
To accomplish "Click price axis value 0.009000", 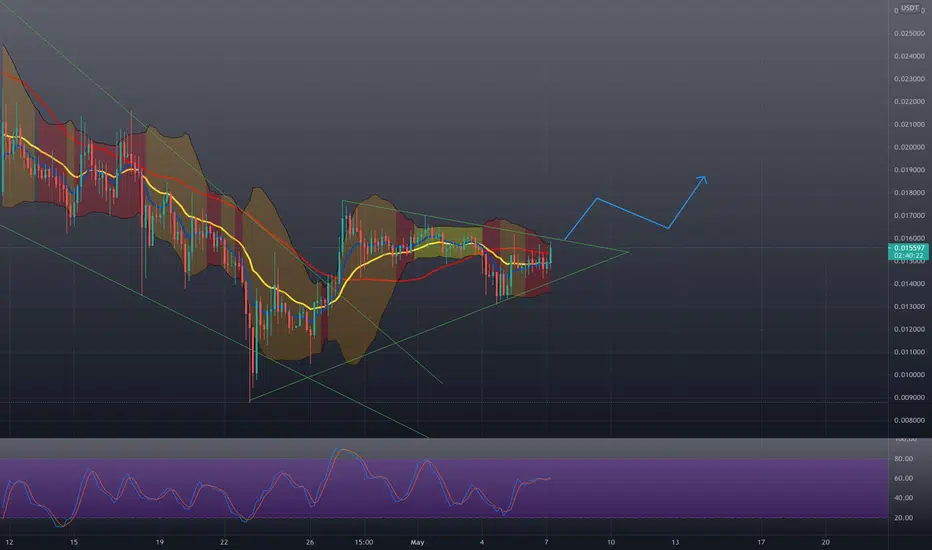I will pyautogui.click(x=909, y=398).
